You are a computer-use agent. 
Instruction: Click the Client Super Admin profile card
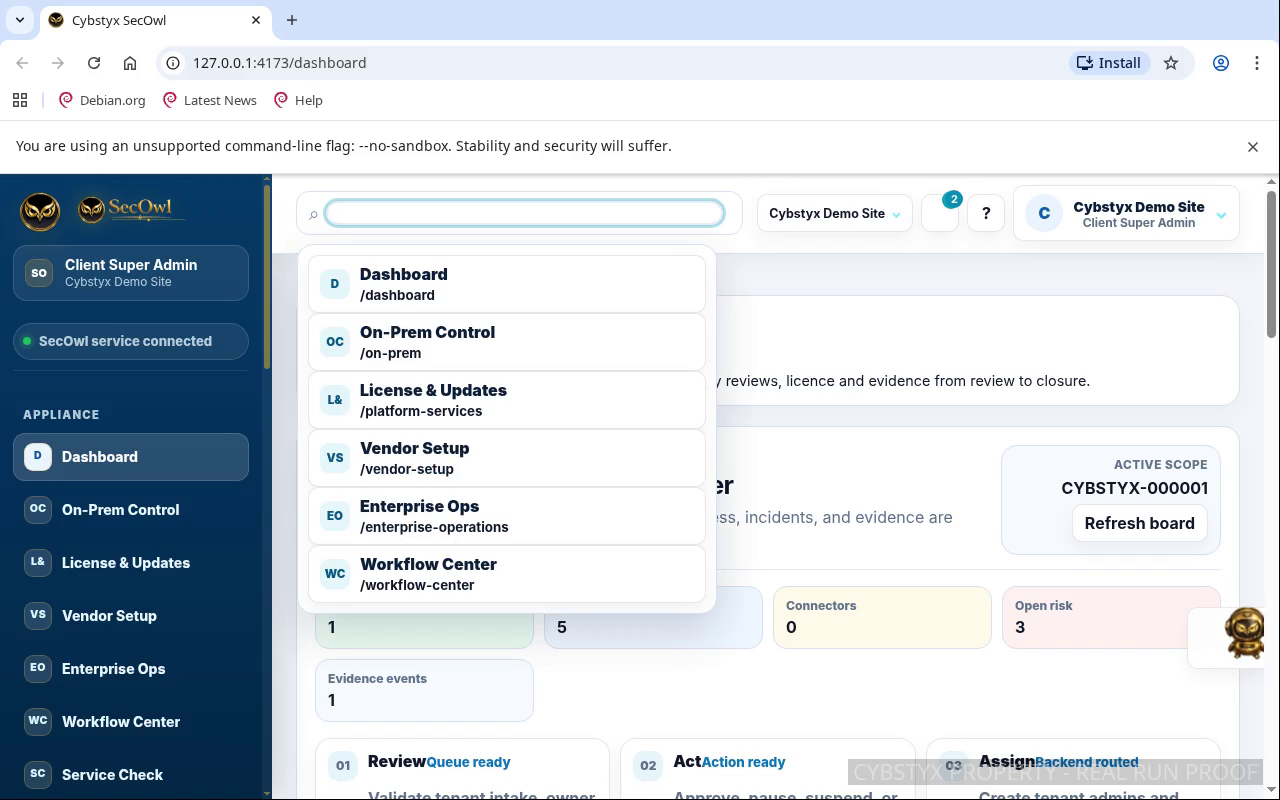click(x=131, y=273)
